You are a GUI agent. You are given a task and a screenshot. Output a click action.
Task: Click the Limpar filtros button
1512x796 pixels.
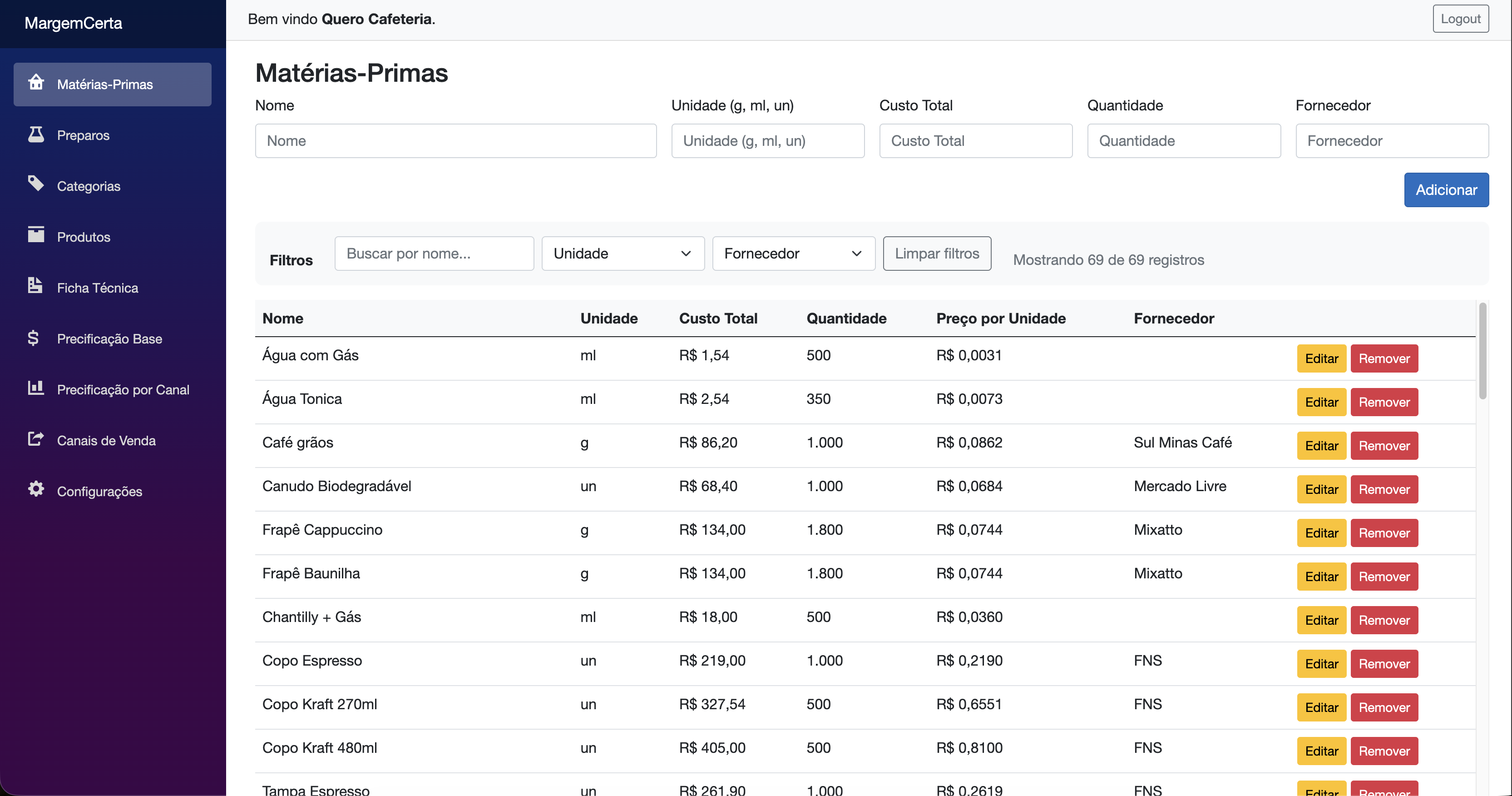tap(936, 253)
